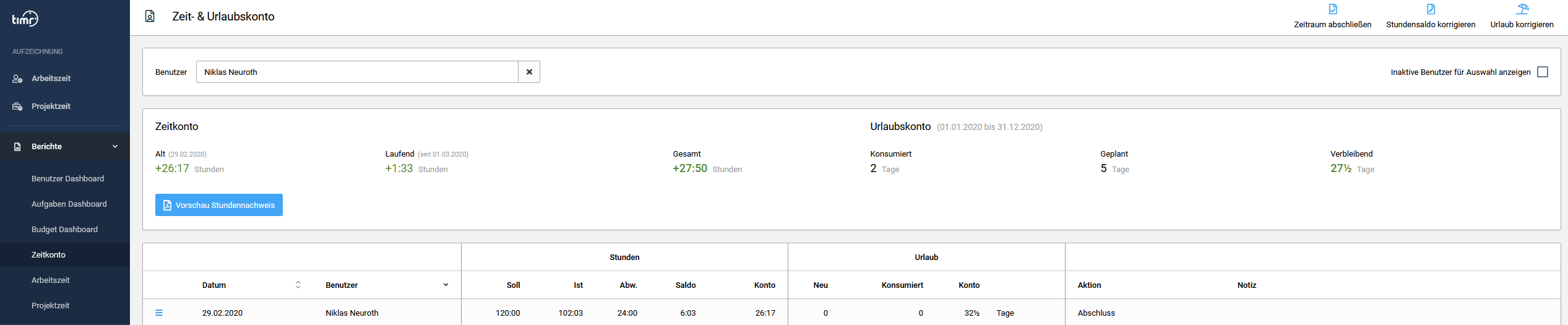Click the Arbeitszeit recording sidebar icon
This screenshot has height=325, width=1568.
click(17, 79)
